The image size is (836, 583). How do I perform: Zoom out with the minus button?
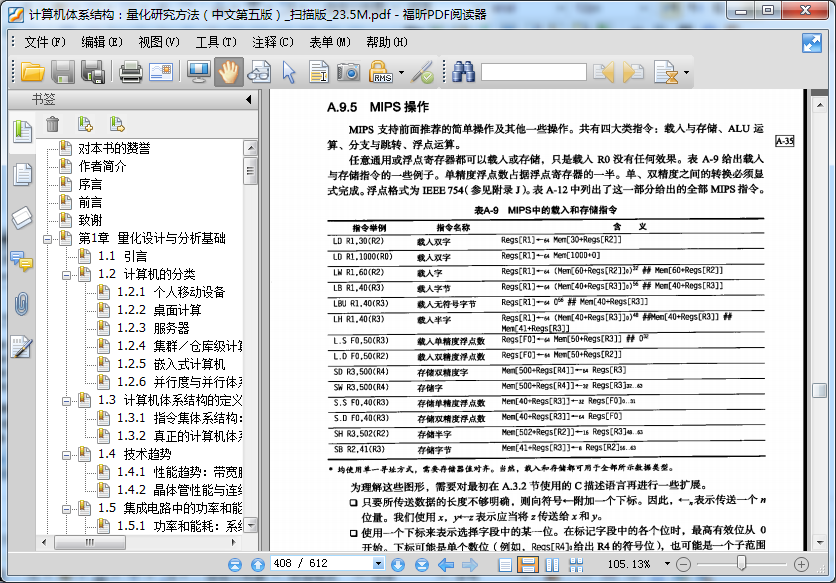coord(684,564)
